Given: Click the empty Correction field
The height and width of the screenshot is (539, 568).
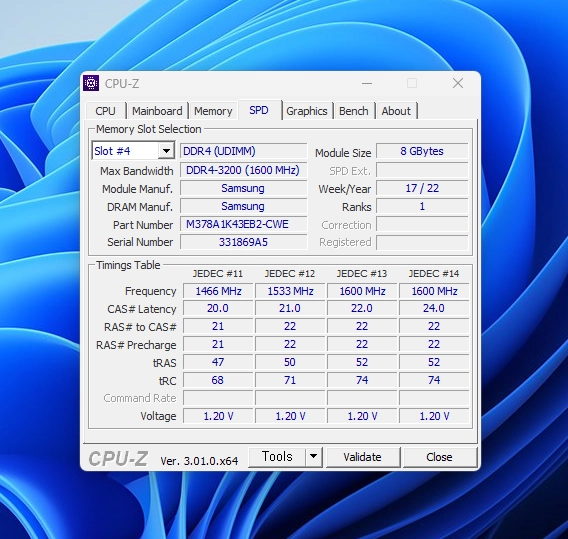Looking at the screenshot, I should click(422, 225).
